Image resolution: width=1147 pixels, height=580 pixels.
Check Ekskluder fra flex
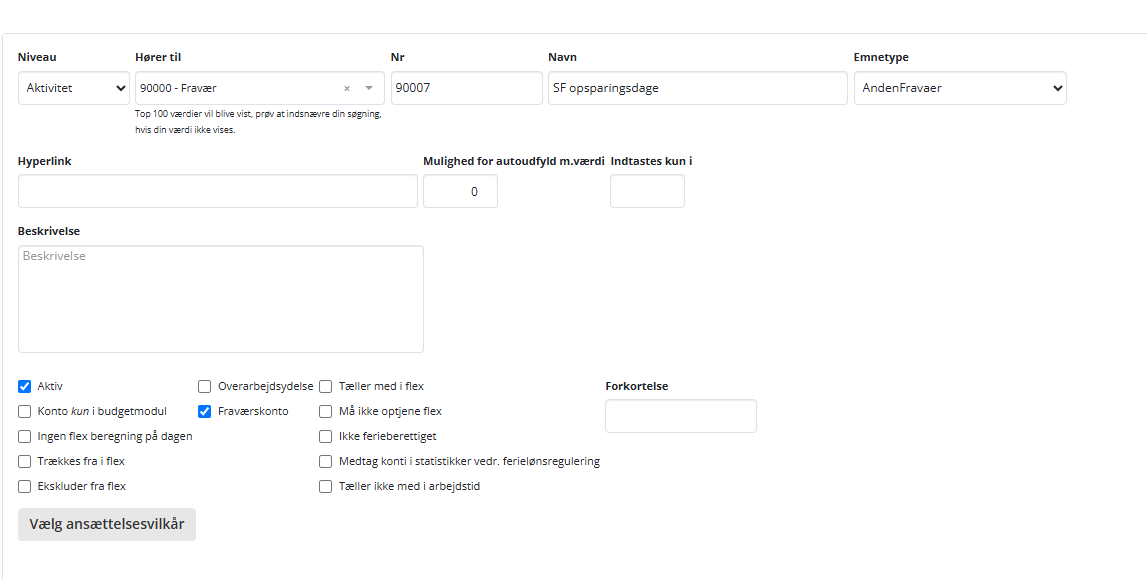click(24, 486)
